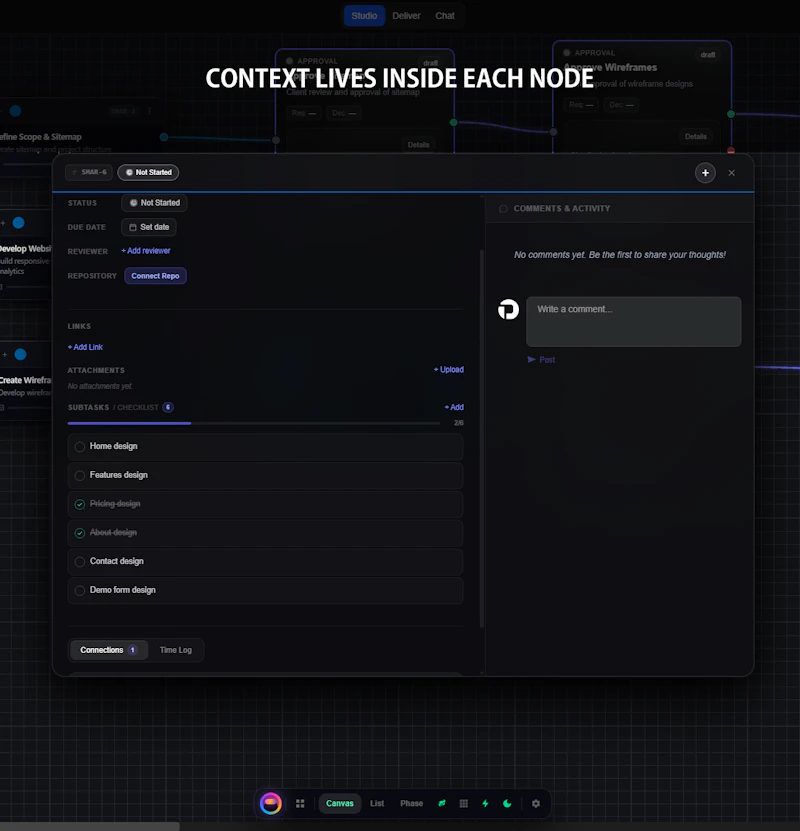Viewport: 800px width, 831px height.
Task: Click Details on the Approve Wireframes node
Action: (x=696, y=137)
